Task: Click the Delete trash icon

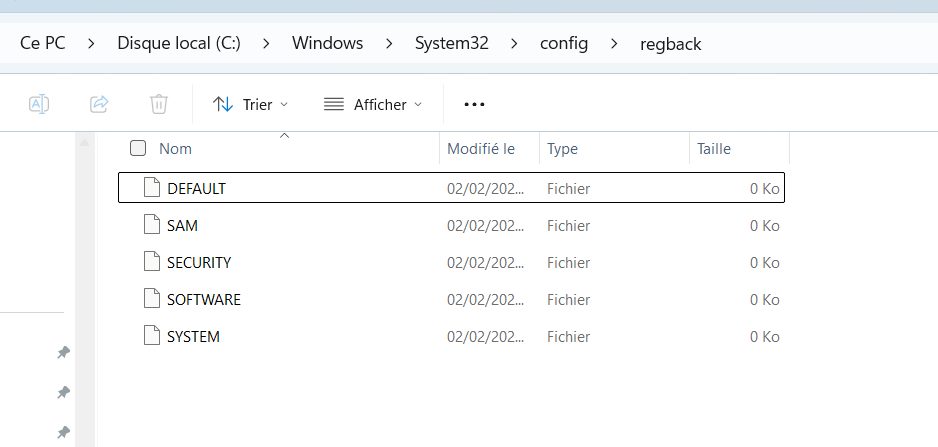Action: (x=158, y=104)
